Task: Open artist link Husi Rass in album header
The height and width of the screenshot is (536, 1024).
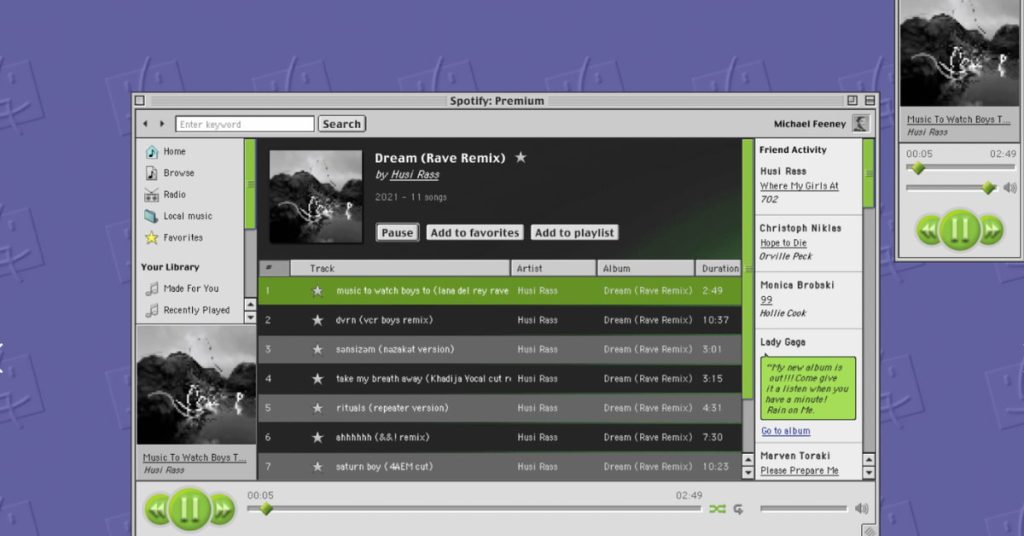Action: click(415, 175)
